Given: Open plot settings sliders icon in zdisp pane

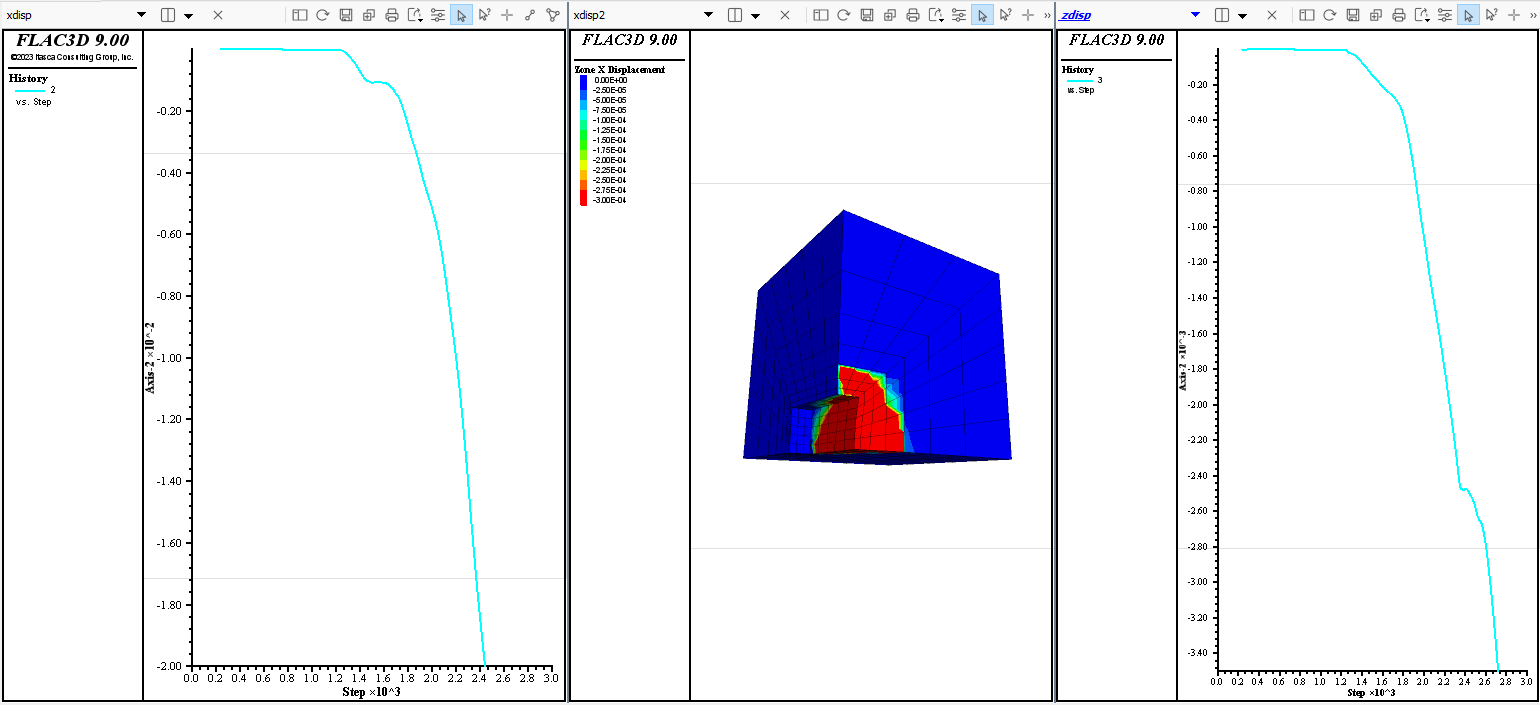Looking at the screenshot, I should [x=1444, y=15].
